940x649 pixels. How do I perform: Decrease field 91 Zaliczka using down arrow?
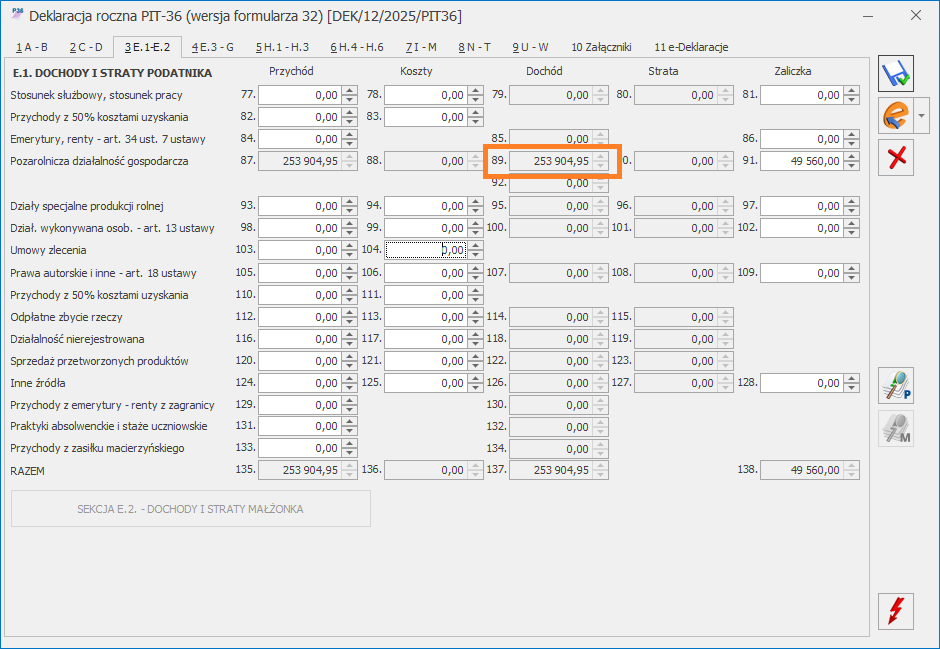click(851, 165)
